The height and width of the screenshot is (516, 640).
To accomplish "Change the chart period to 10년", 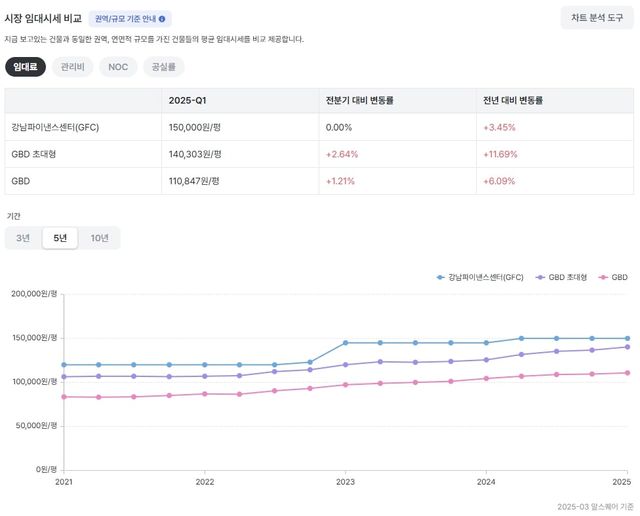I will point(100,238).
